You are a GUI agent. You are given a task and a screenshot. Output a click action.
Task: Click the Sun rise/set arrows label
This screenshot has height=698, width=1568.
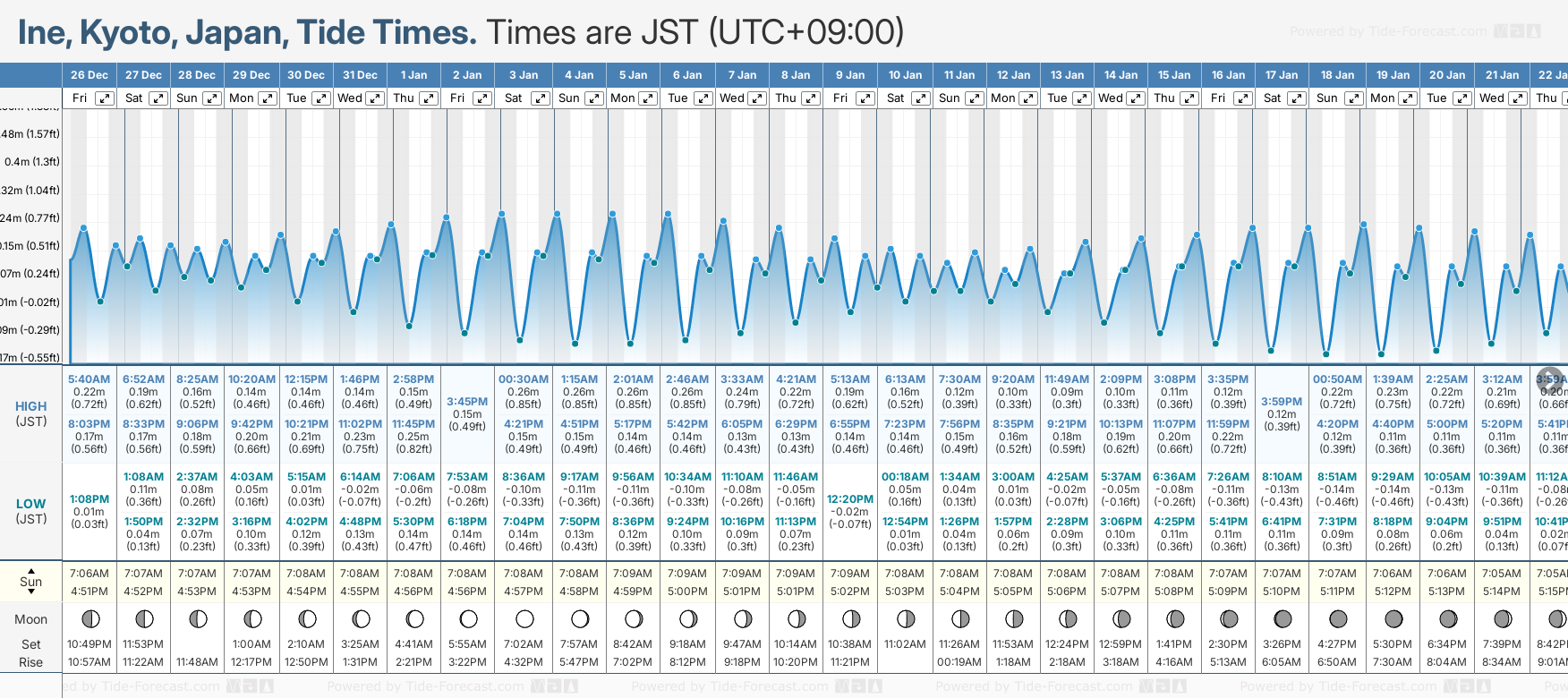click(x=31, y=581)
